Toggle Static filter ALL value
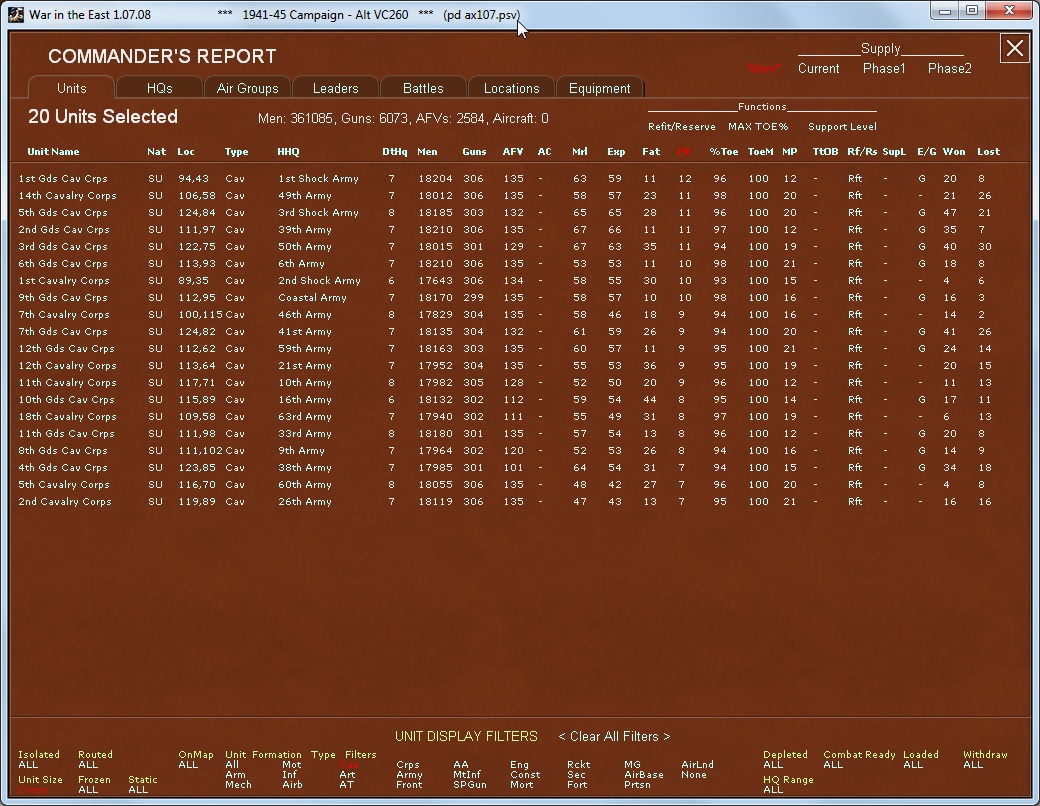The width and height of the screenshot is (1040, 806). pyautogui.click(x=138, y=789)
